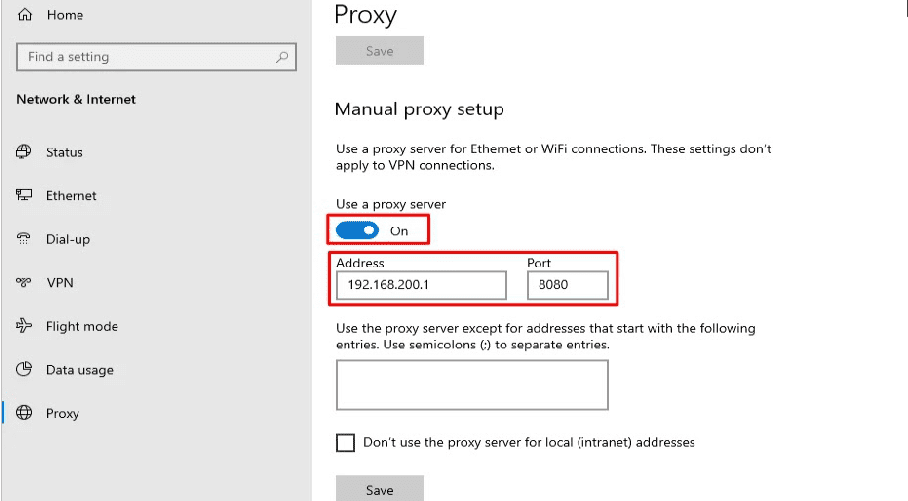Click the proxy Address input field
The width and height of the screenshot is (908, 501).
click(421, 286)
